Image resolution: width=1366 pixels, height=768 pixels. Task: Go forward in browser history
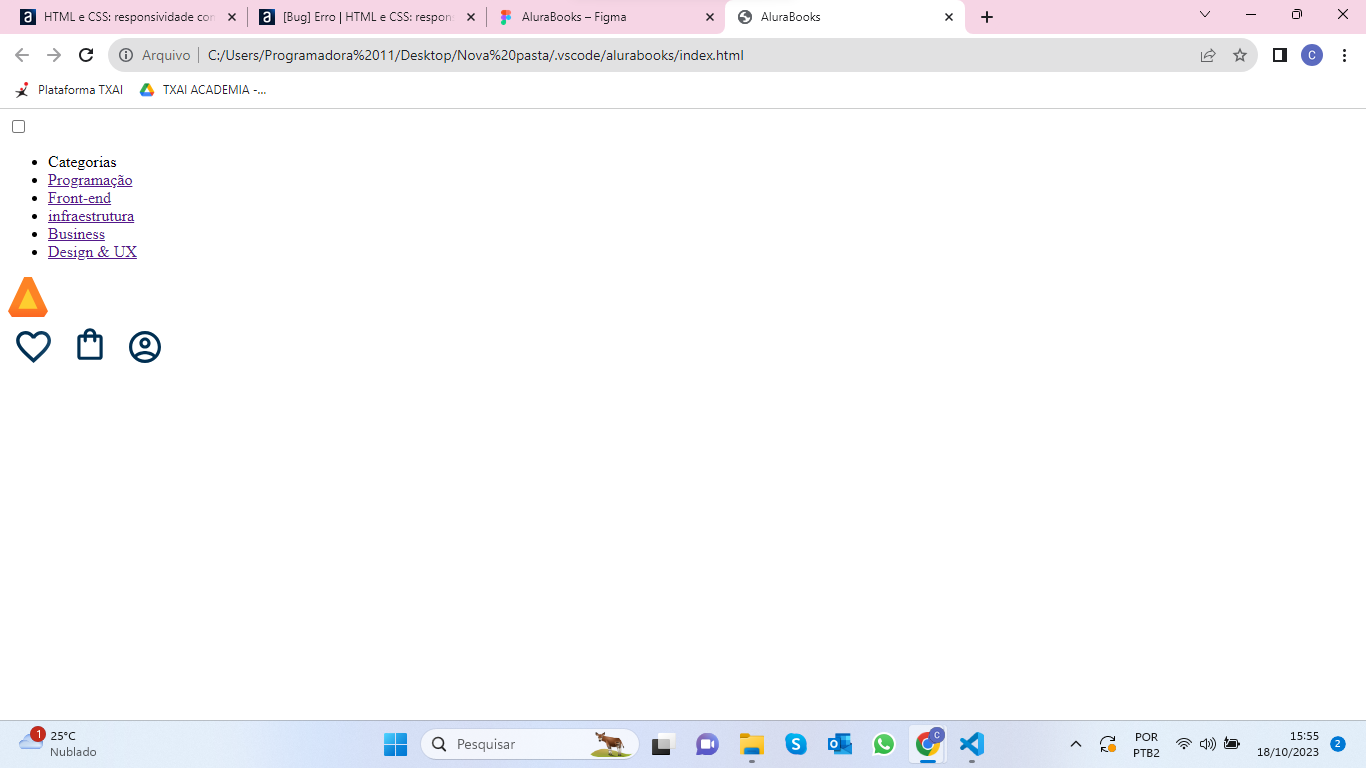(x=54, y=55)
